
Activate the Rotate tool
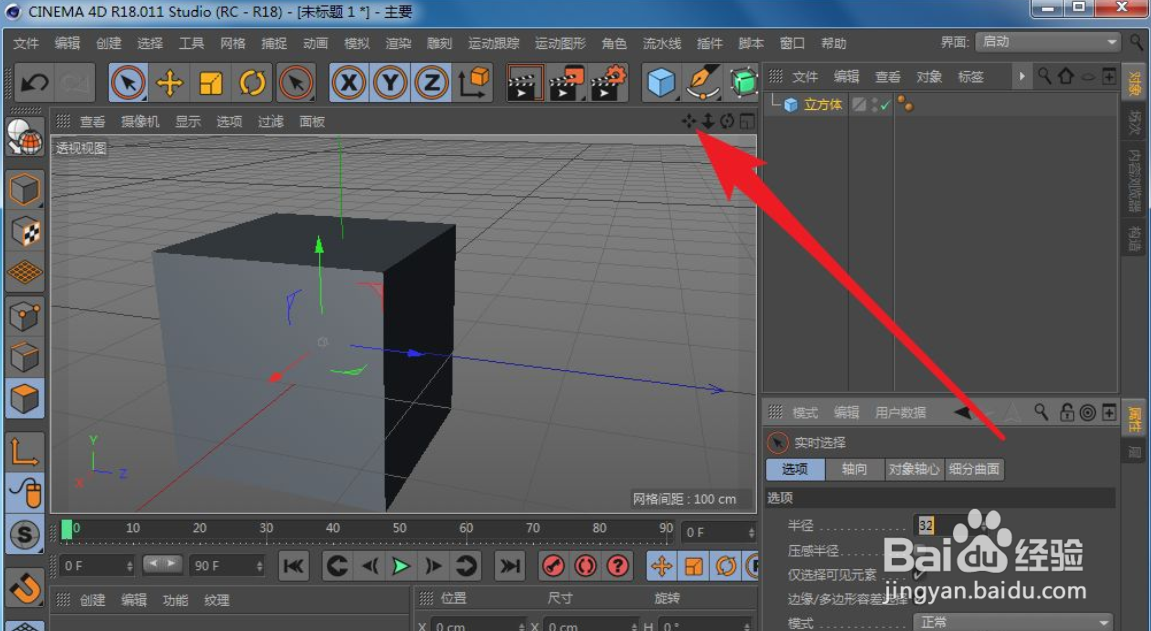[254, 82]
